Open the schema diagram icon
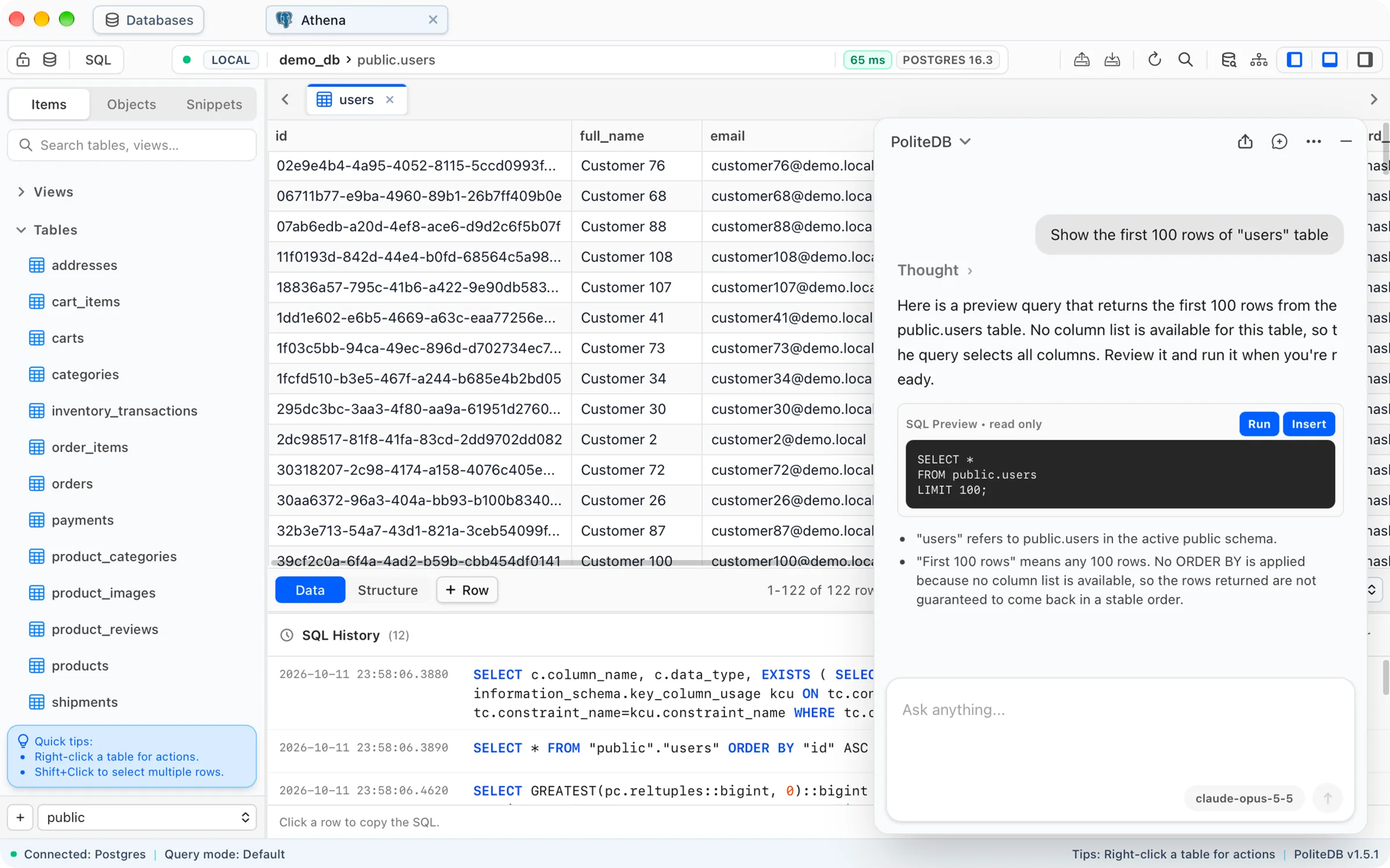This screenshot has width=1390, height=868. (x=1259, y=60)
